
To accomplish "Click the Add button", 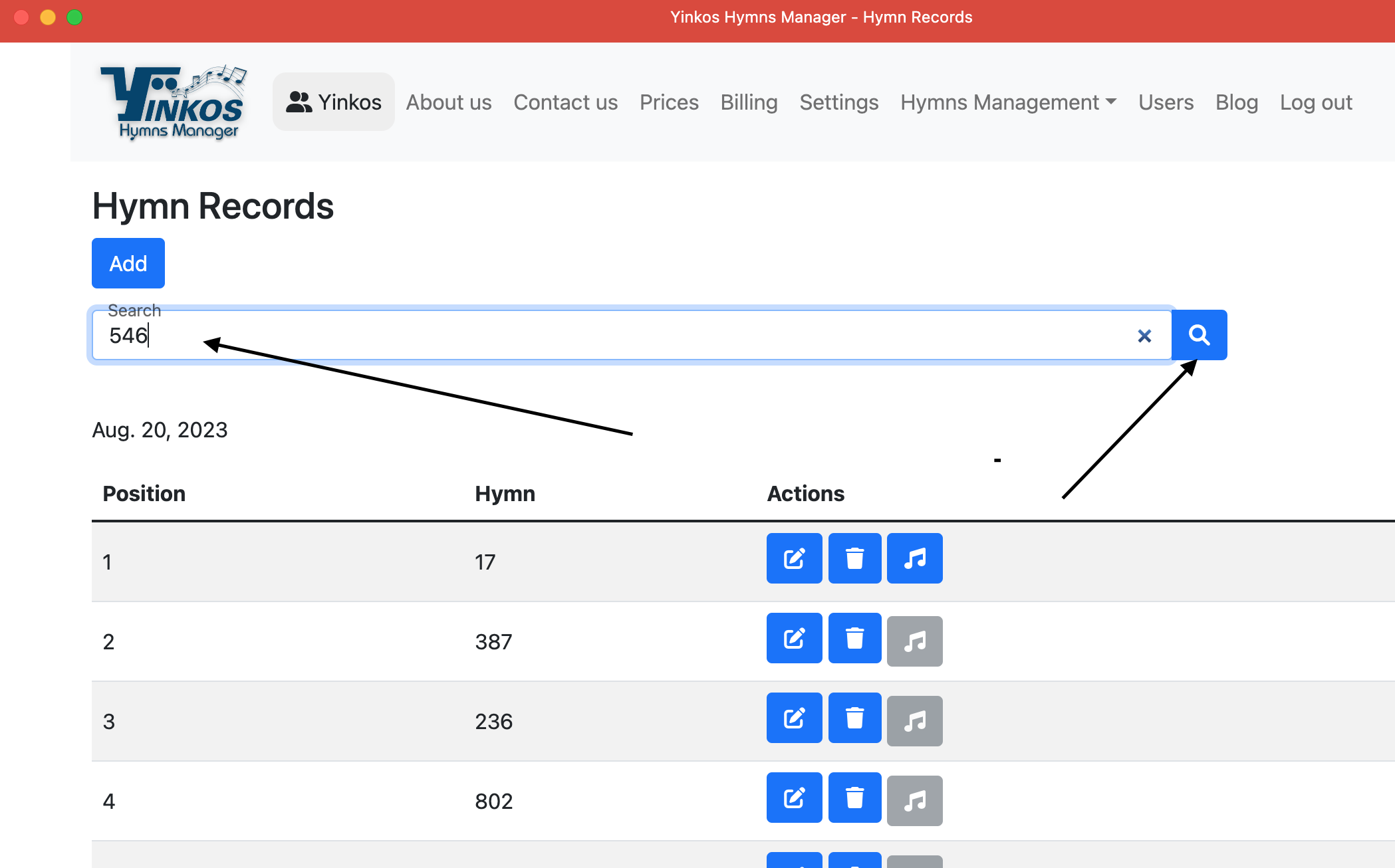I will tap(128, 263).
